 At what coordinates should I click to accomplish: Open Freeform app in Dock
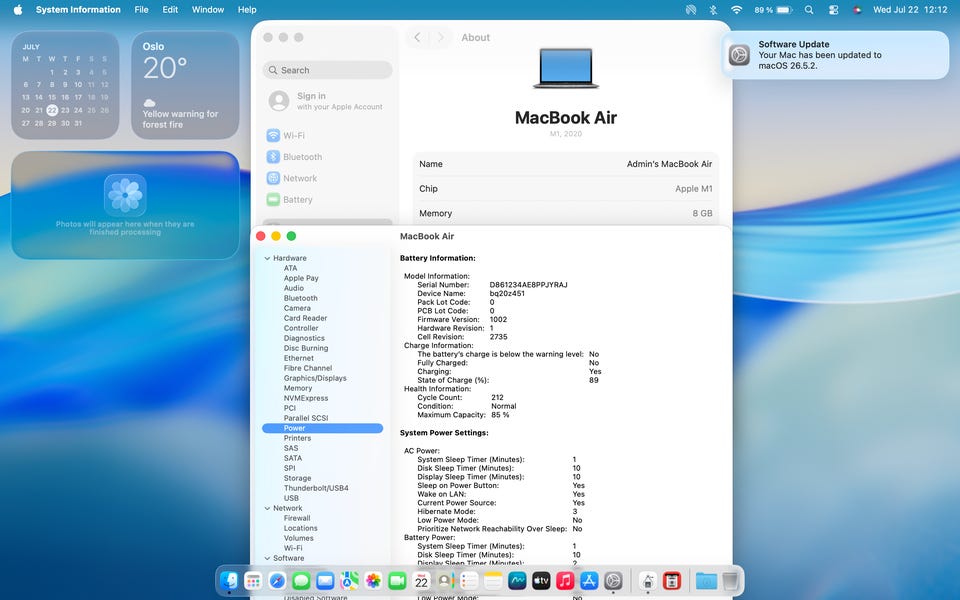(517, 580)
